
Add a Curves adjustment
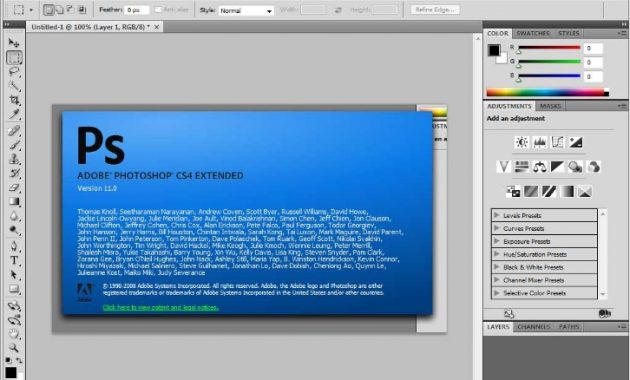(557, 142)
